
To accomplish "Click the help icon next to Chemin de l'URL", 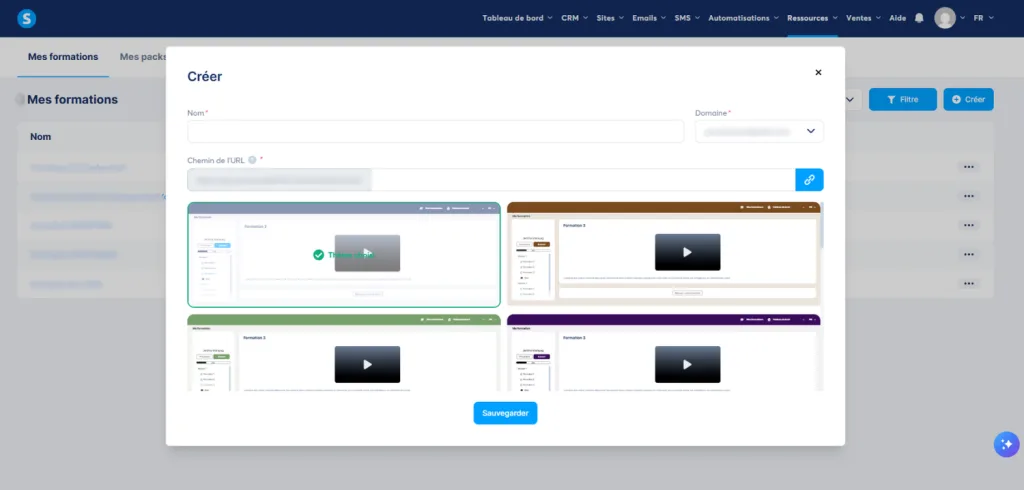I will 252,160.
